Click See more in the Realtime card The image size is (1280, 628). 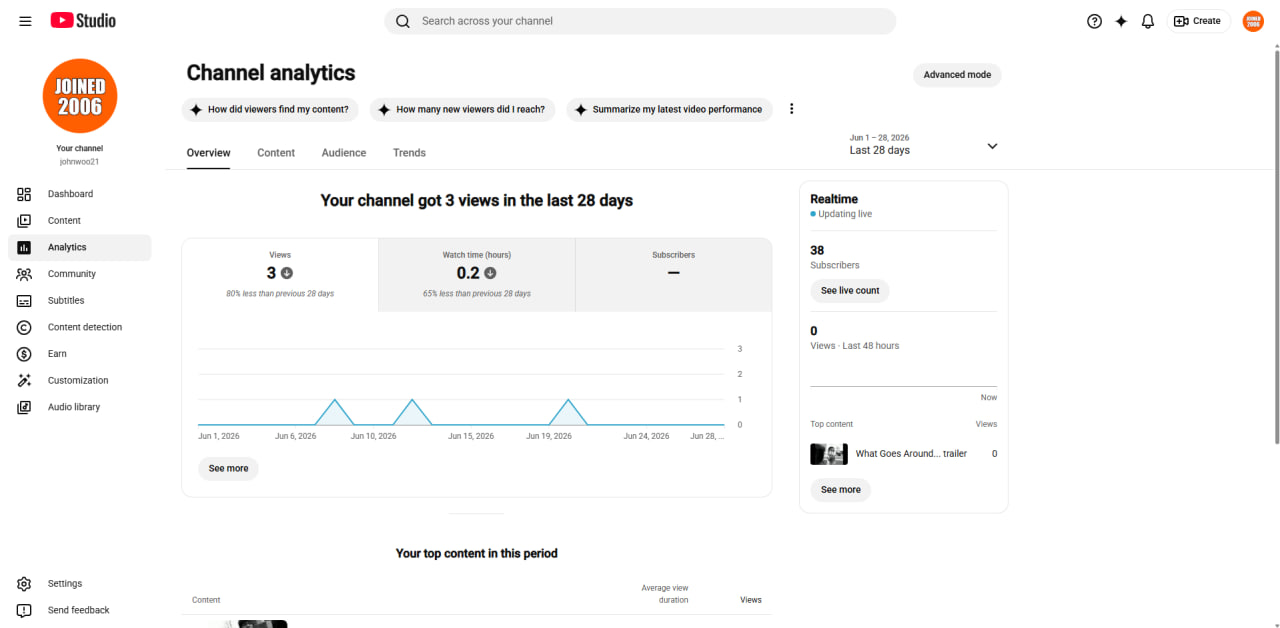[840, 490]
